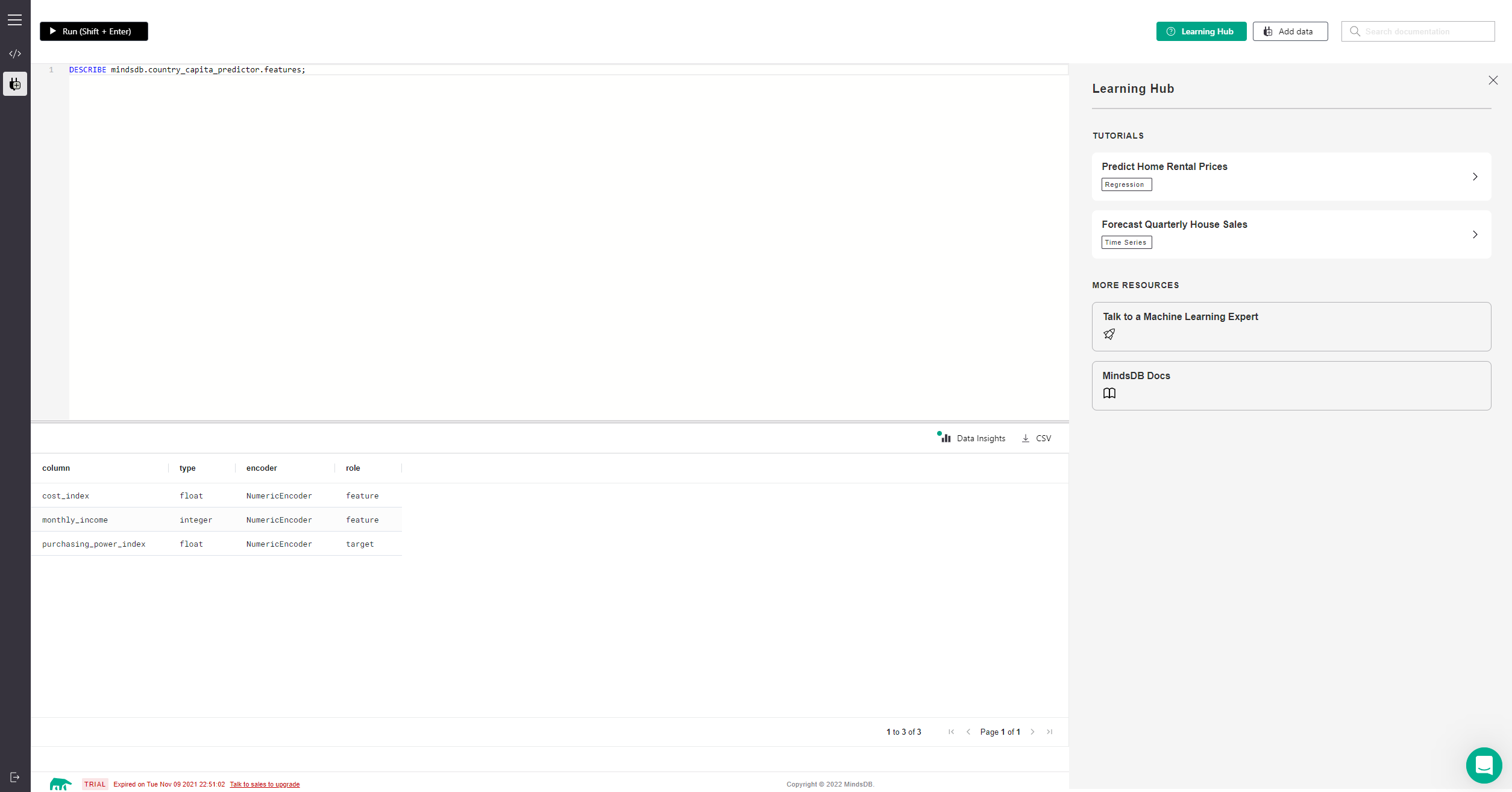Click the data plug sidebar icon
1512x792 pixels.
point(15,84)
